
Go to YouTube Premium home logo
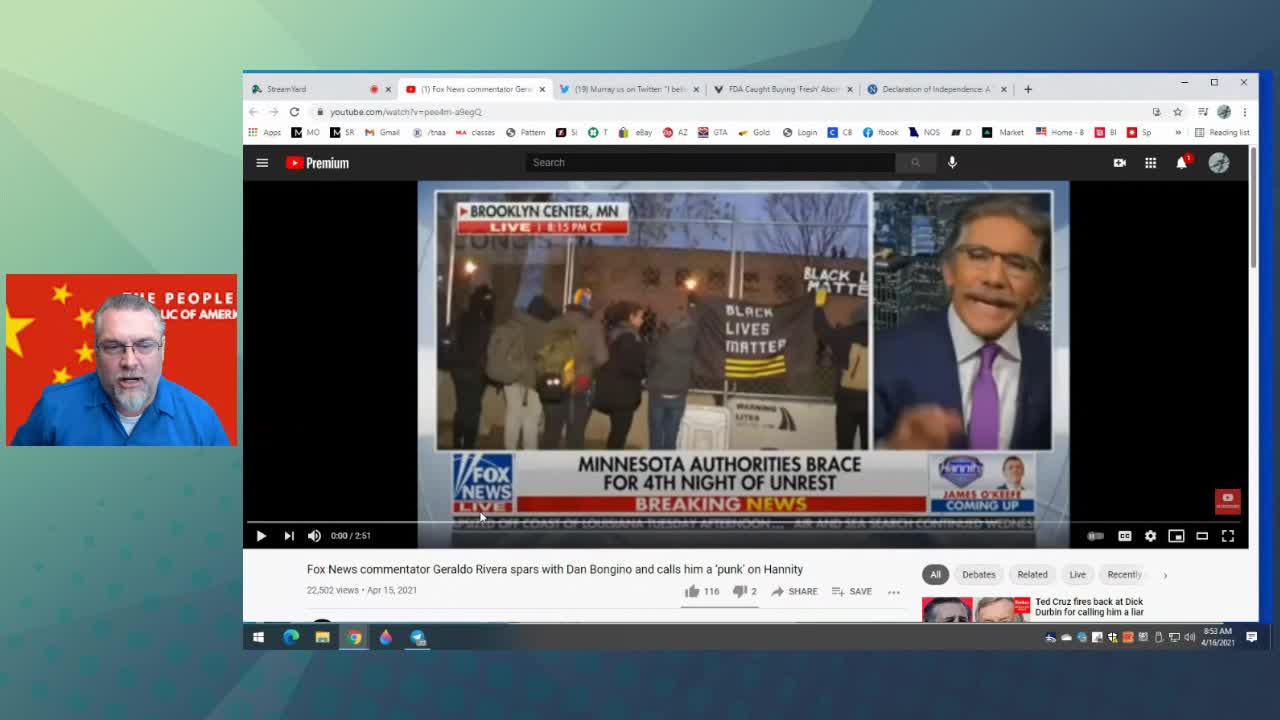(x=317, y=163)
